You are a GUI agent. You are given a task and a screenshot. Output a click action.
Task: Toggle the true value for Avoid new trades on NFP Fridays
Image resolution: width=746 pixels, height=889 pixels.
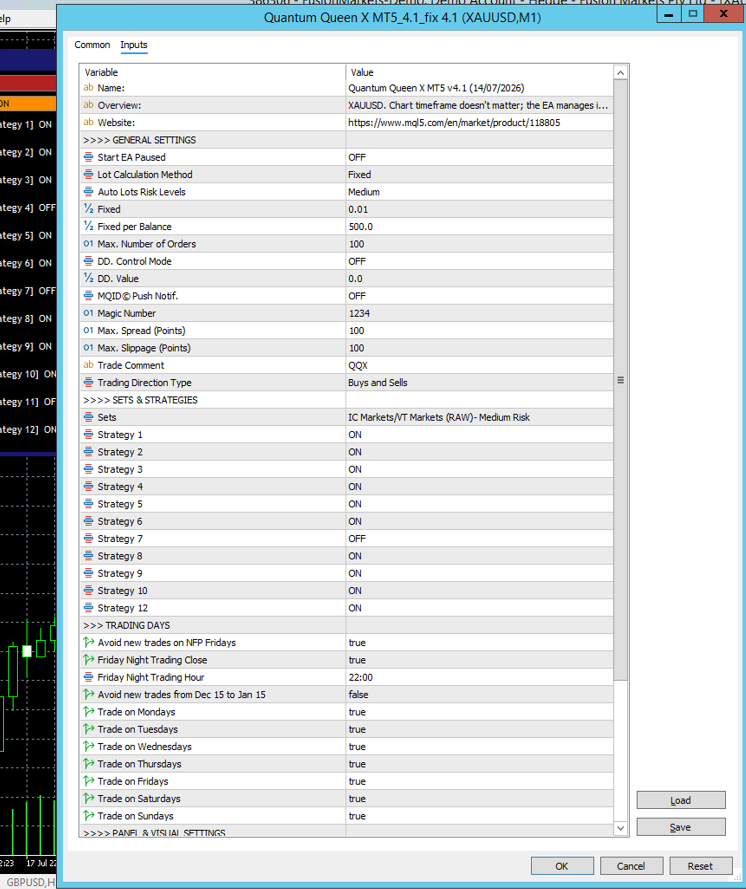coord(480,642)
